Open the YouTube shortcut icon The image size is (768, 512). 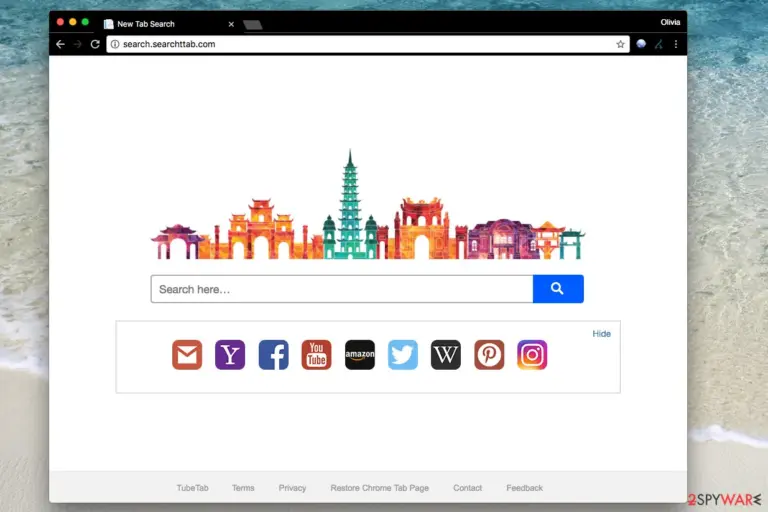click(x=316, y=355)
